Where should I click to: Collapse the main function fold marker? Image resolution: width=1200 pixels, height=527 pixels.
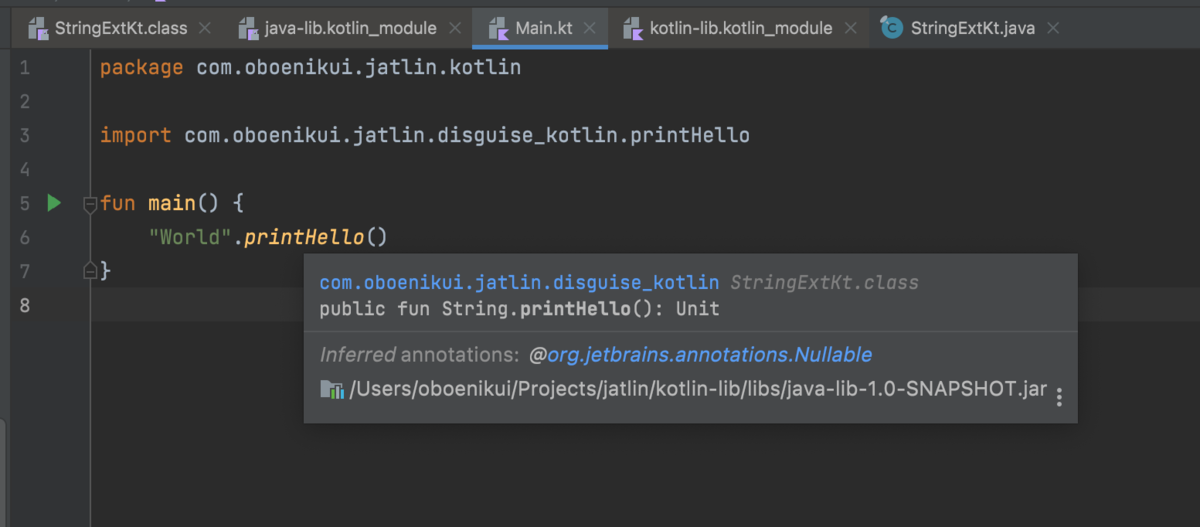click(90, 204)
